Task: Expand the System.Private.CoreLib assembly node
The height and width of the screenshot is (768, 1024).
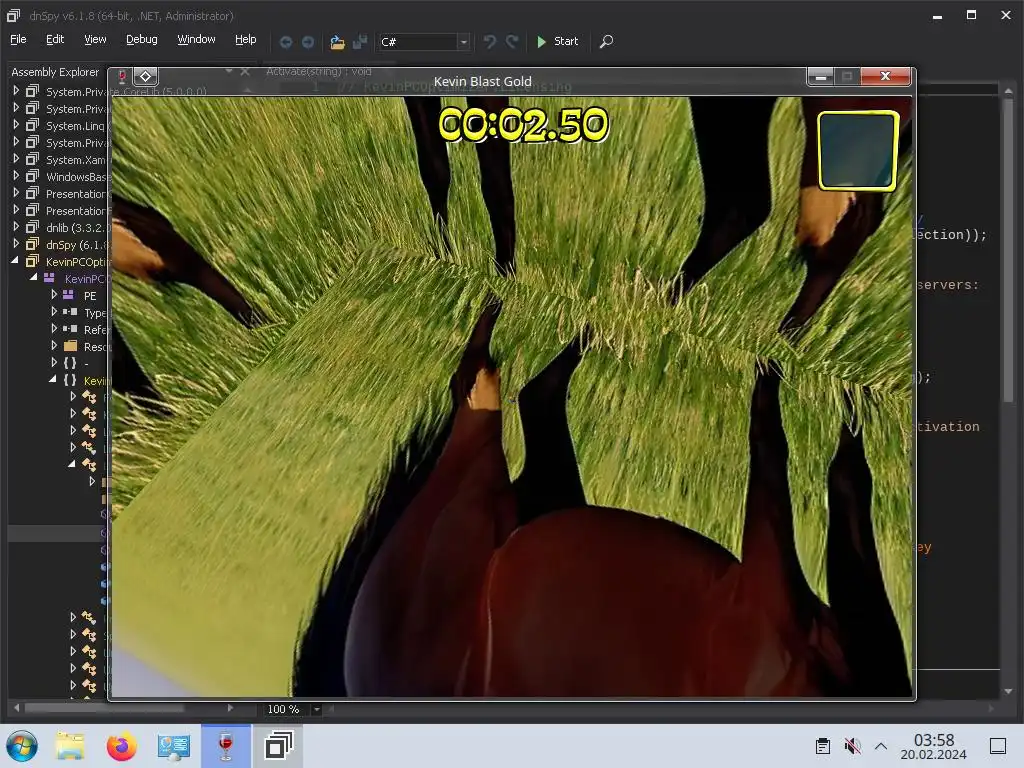Action: [16, 91]
